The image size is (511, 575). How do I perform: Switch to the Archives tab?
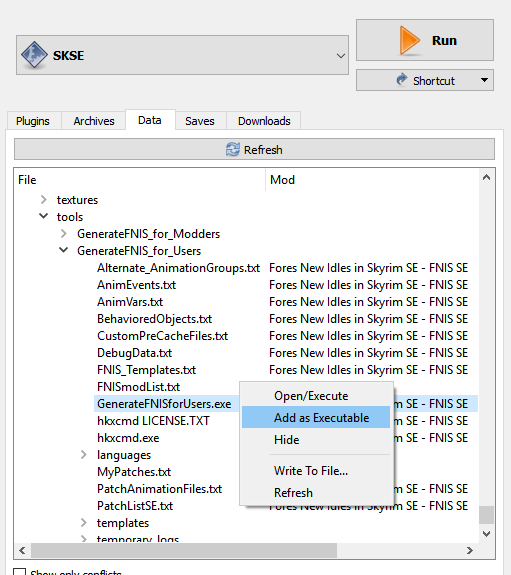[x=94, y=121]
